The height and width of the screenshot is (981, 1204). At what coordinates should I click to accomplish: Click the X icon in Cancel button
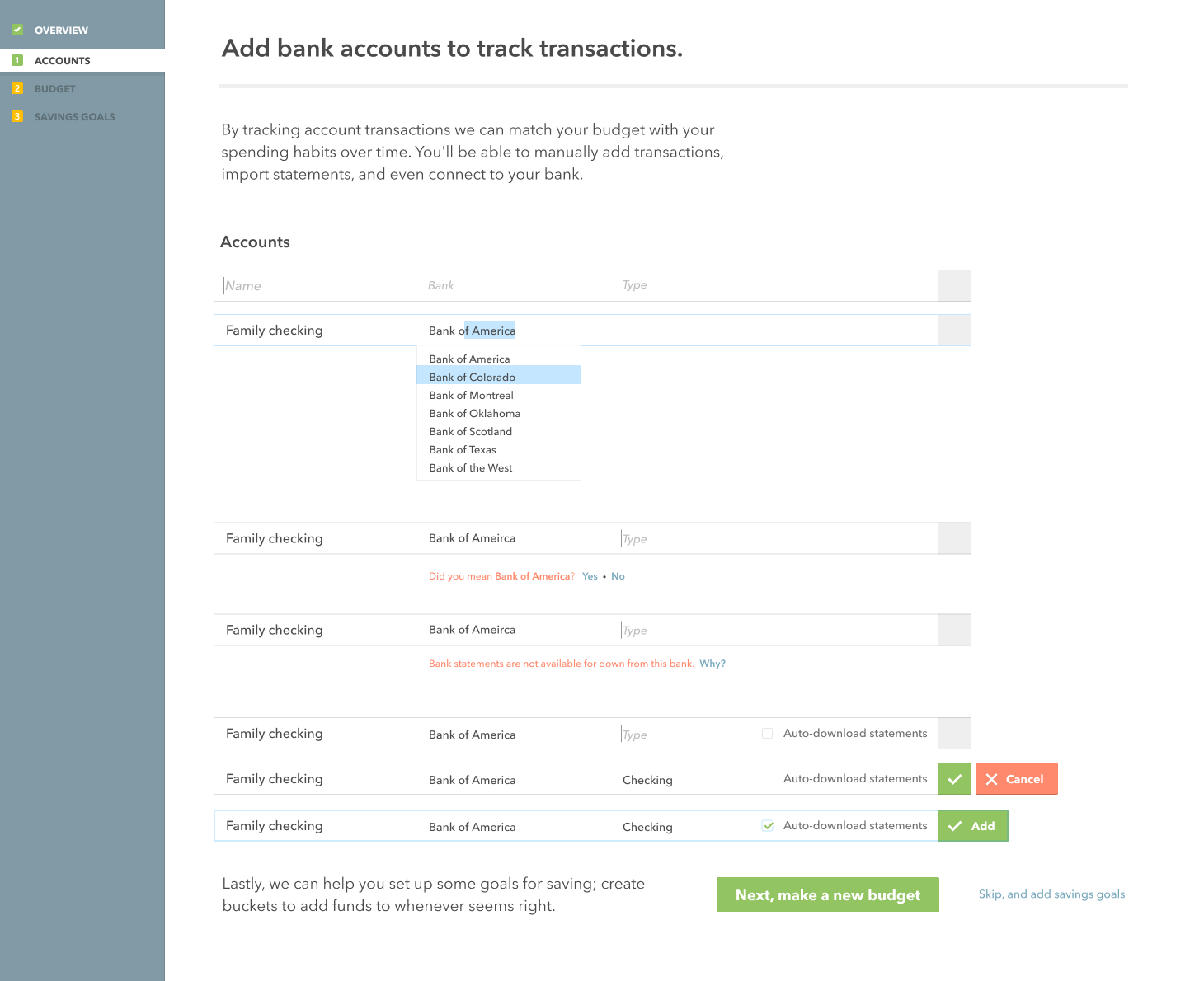pyautogui.click(x=992, y=779)
